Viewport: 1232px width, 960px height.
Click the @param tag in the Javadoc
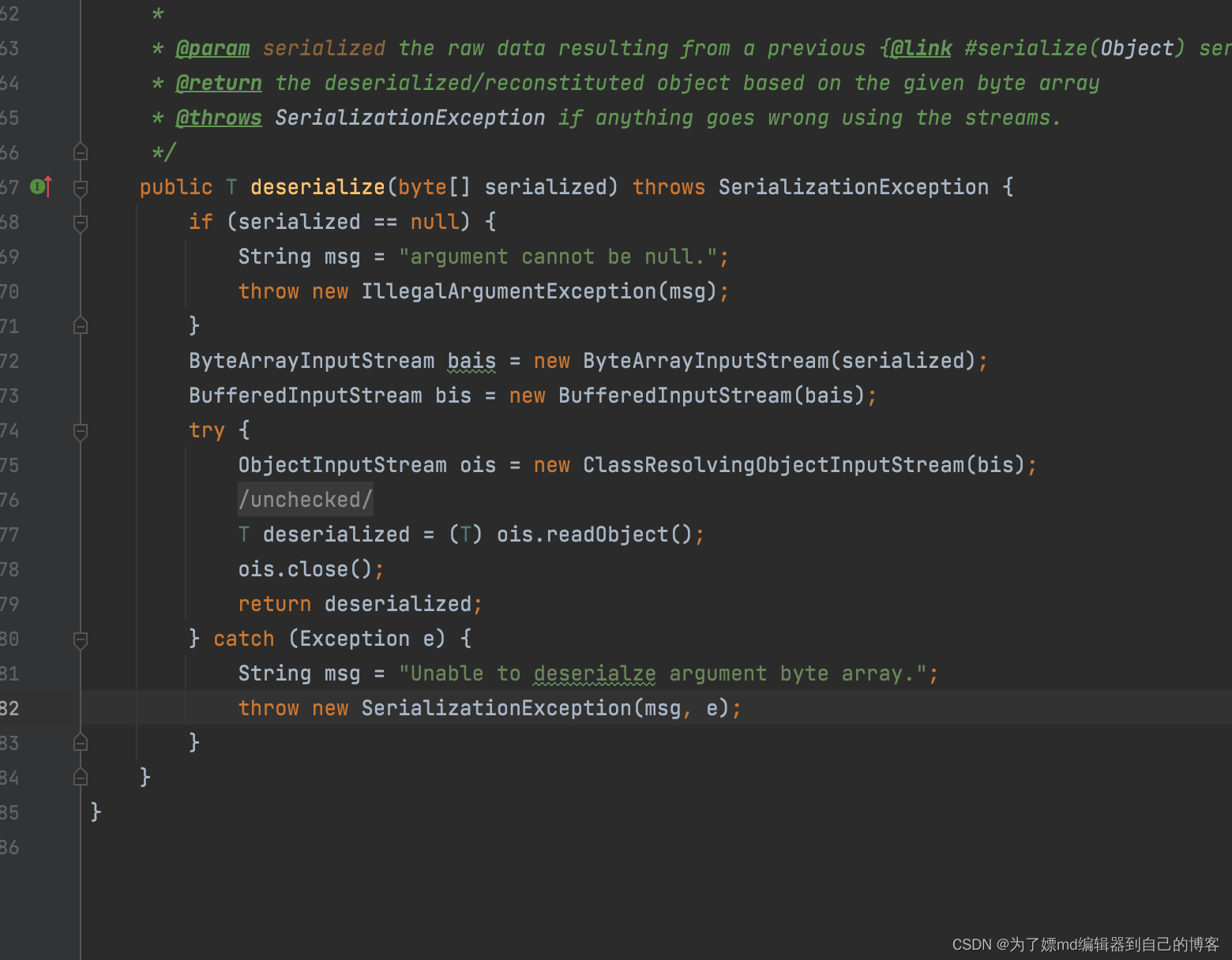pos(212,48)
